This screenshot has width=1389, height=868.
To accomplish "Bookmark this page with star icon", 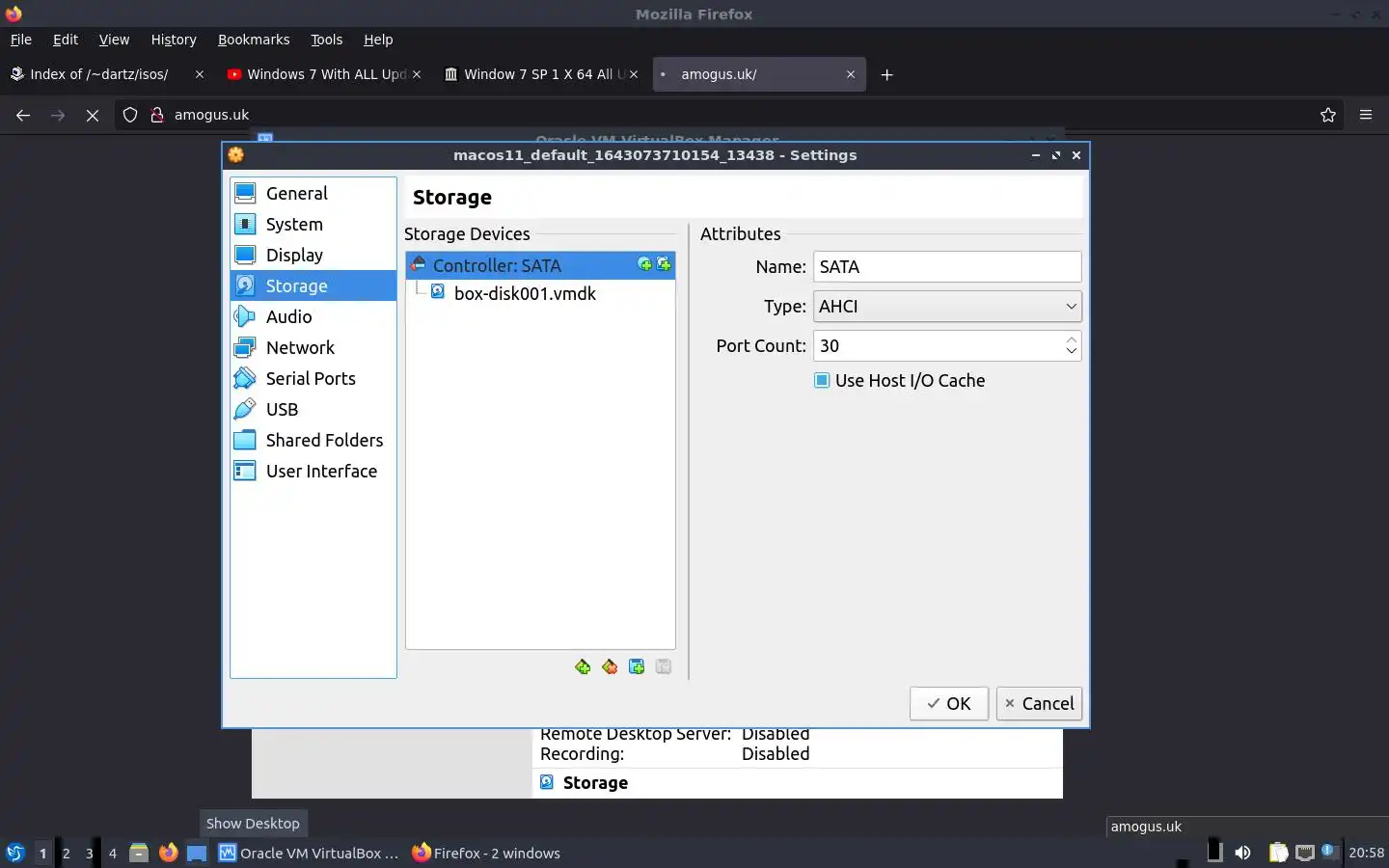I will pyautogui.click(x=1328, y=115).
